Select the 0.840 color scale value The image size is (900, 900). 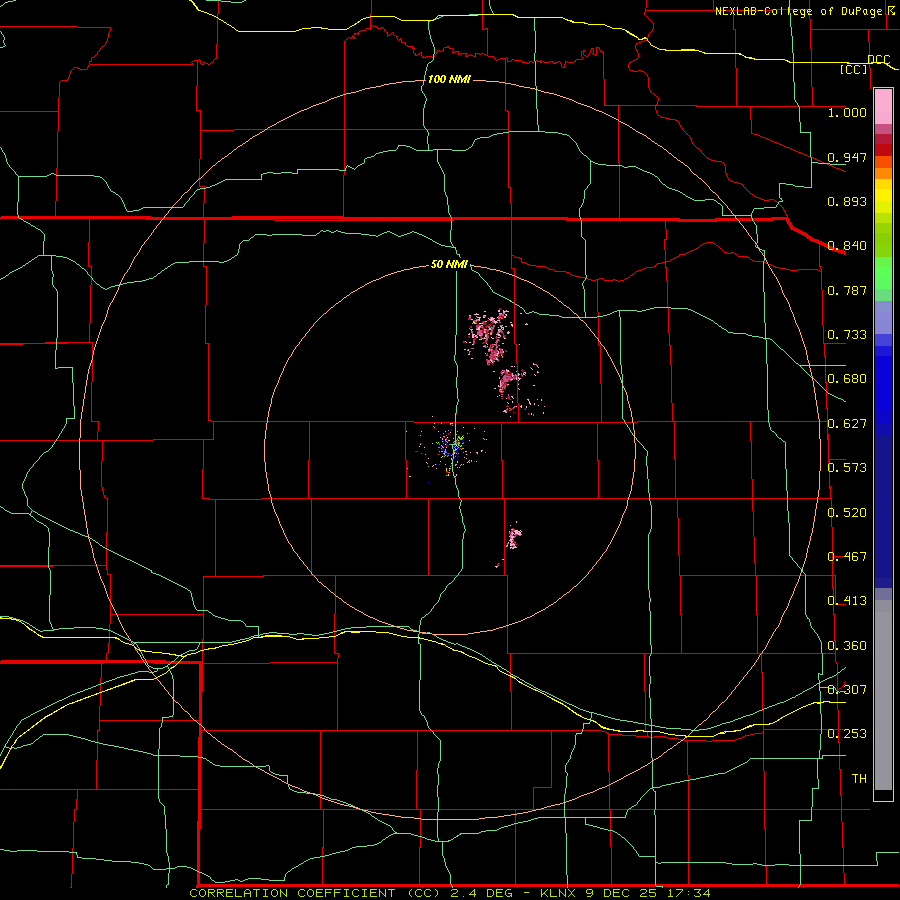pyautogui.click(x=847, y=246)
